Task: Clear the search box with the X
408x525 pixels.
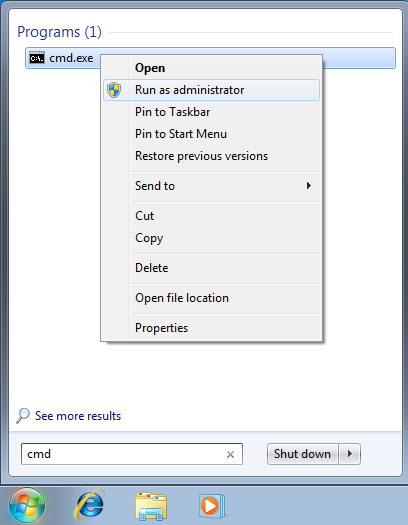Action: point(230,454)
